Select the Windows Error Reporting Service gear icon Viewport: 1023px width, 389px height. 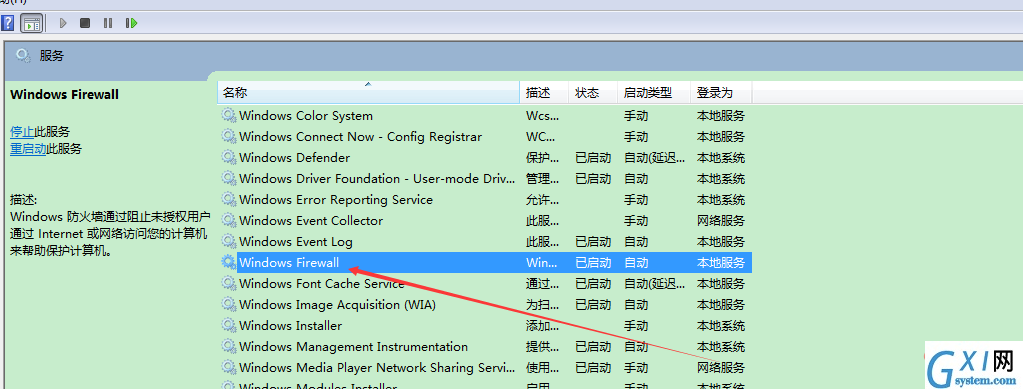(x=228, y=199)
